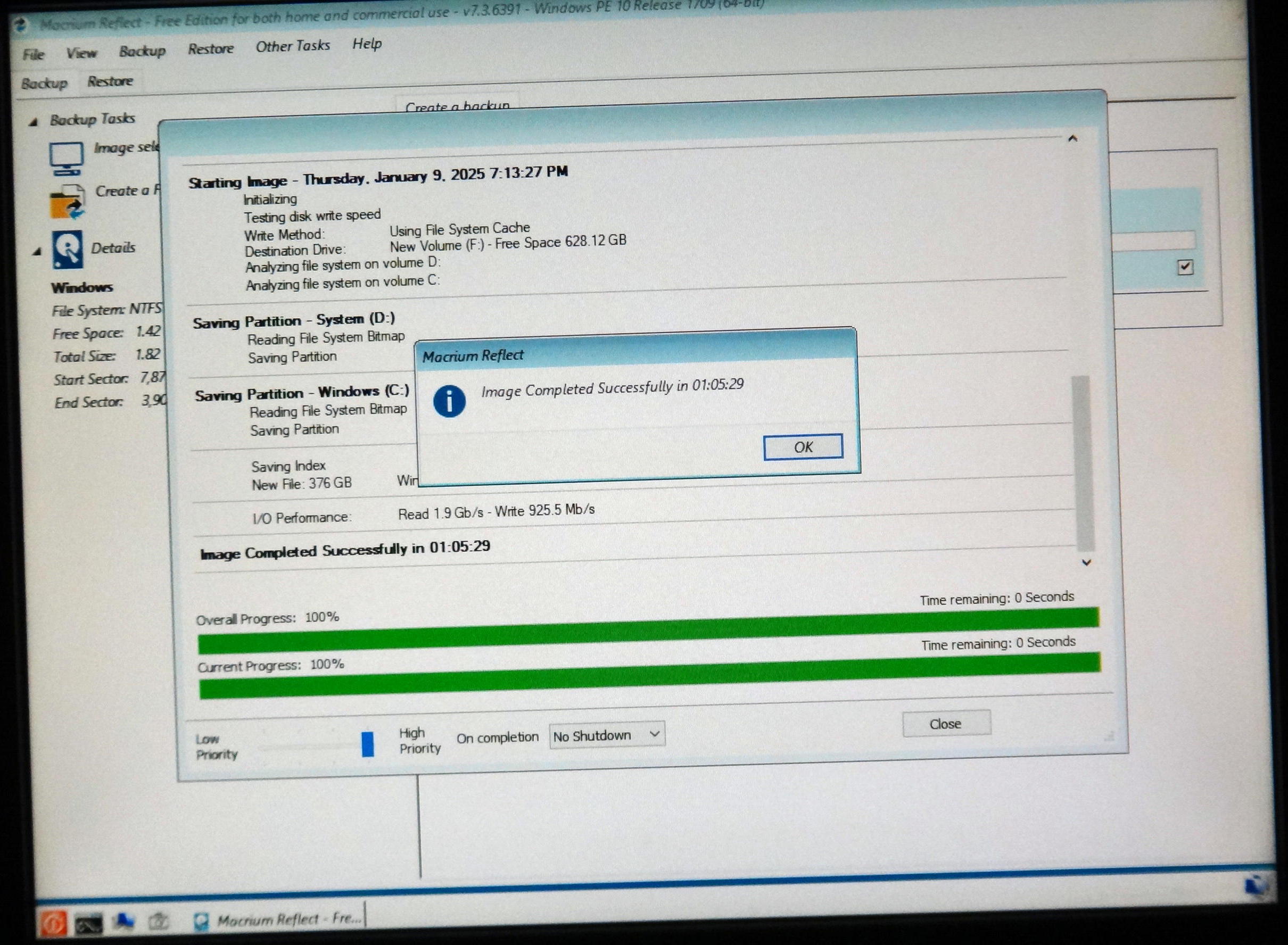This screenshot has width=1288, height=945.
Task: Click the I/O Performance read/write value
Action: 496,511
